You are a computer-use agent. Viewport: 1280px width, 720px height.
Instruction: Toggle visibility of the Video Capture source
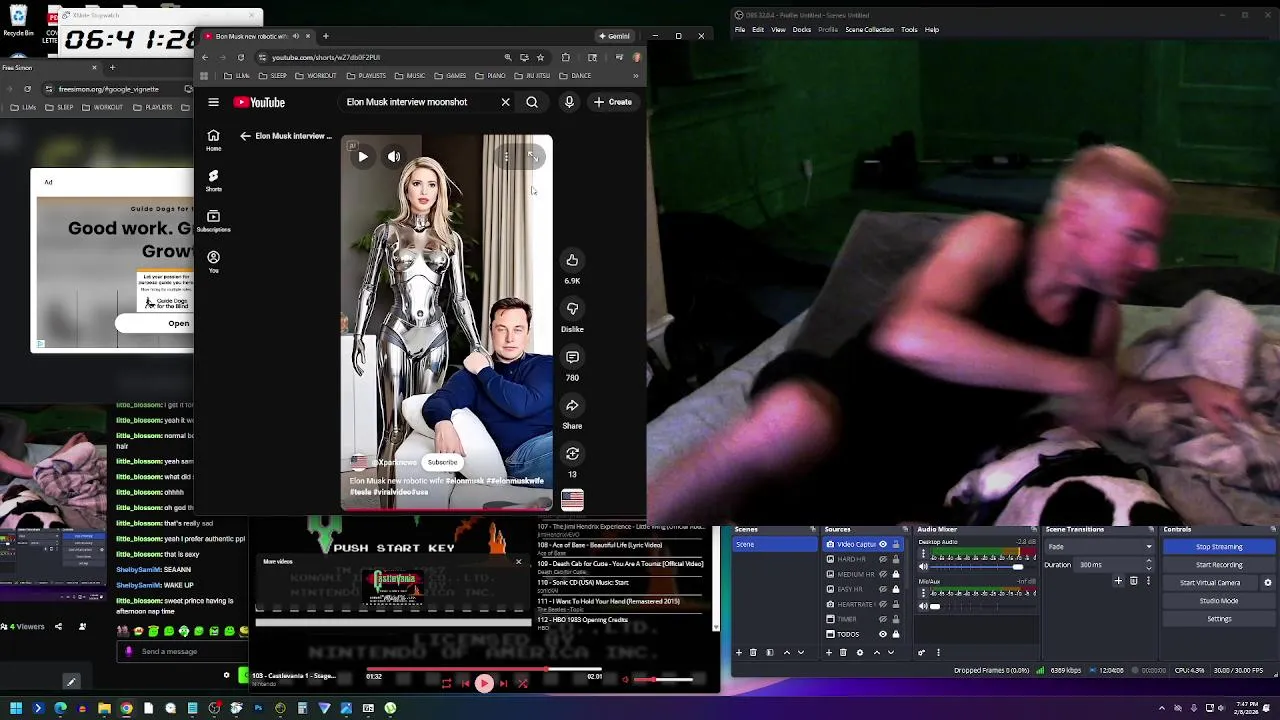883,544
